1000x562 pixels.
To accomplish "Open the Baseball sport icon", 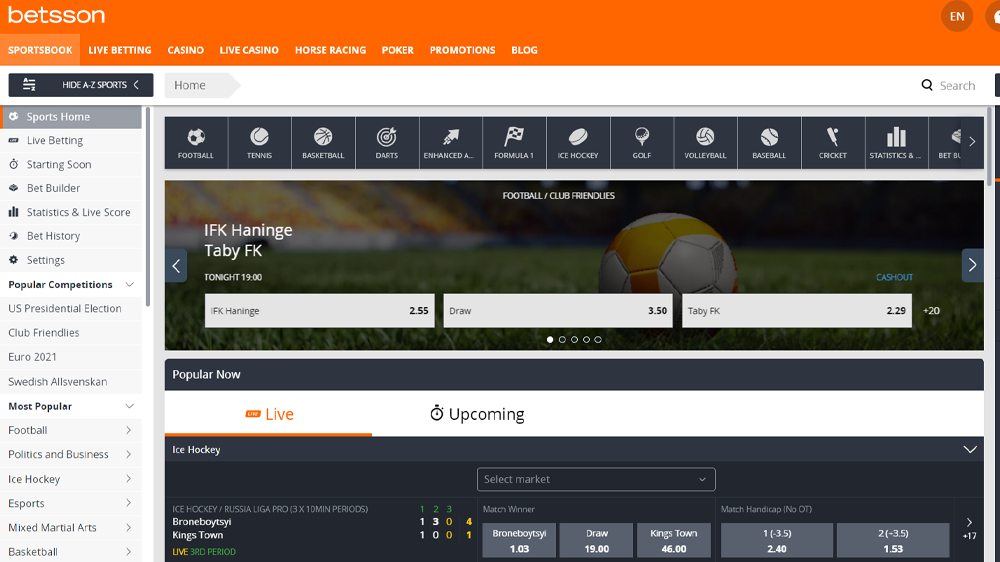I will point(769,142).
